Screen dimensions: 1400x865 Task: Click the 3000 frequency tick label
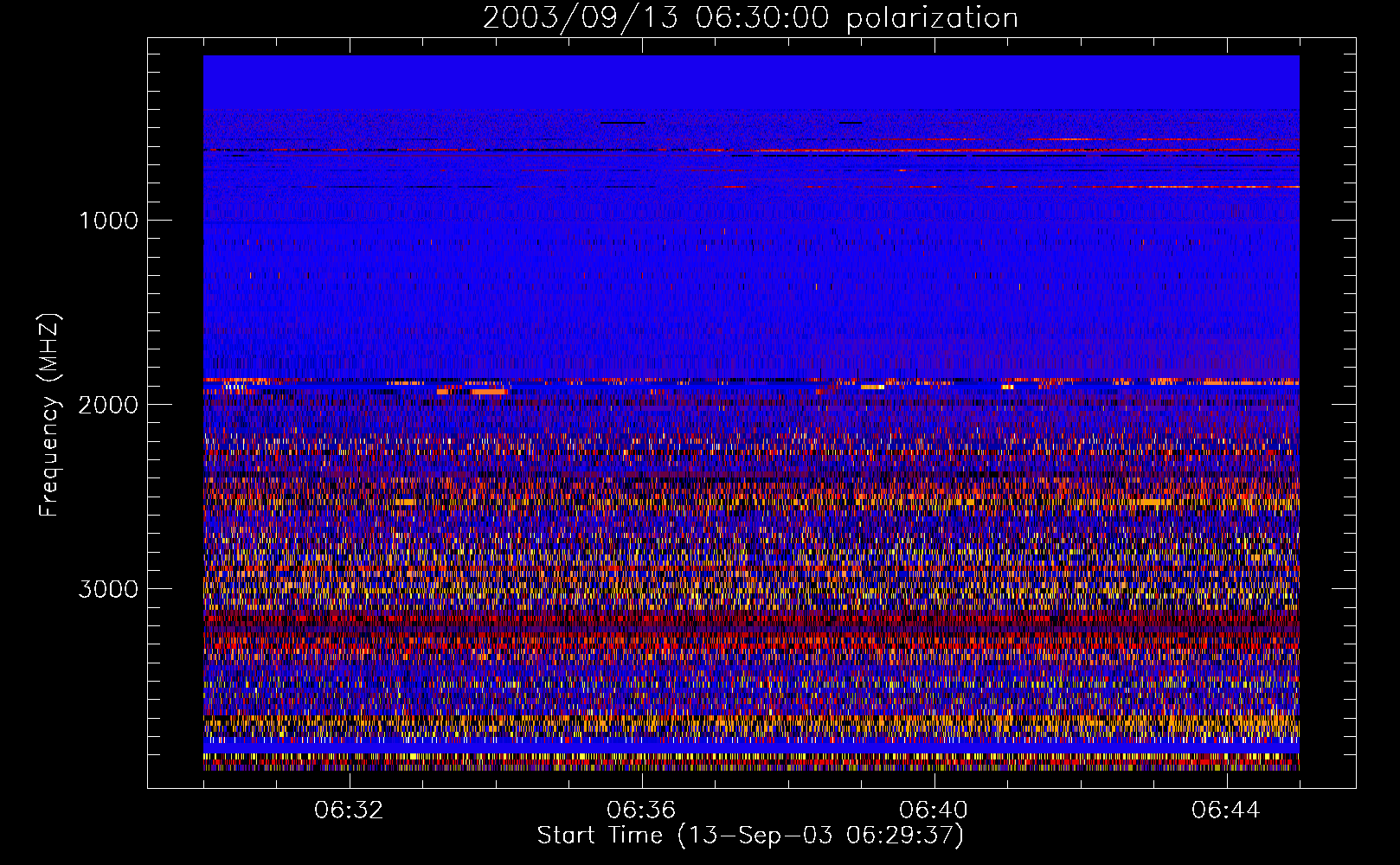pos(108,589)
